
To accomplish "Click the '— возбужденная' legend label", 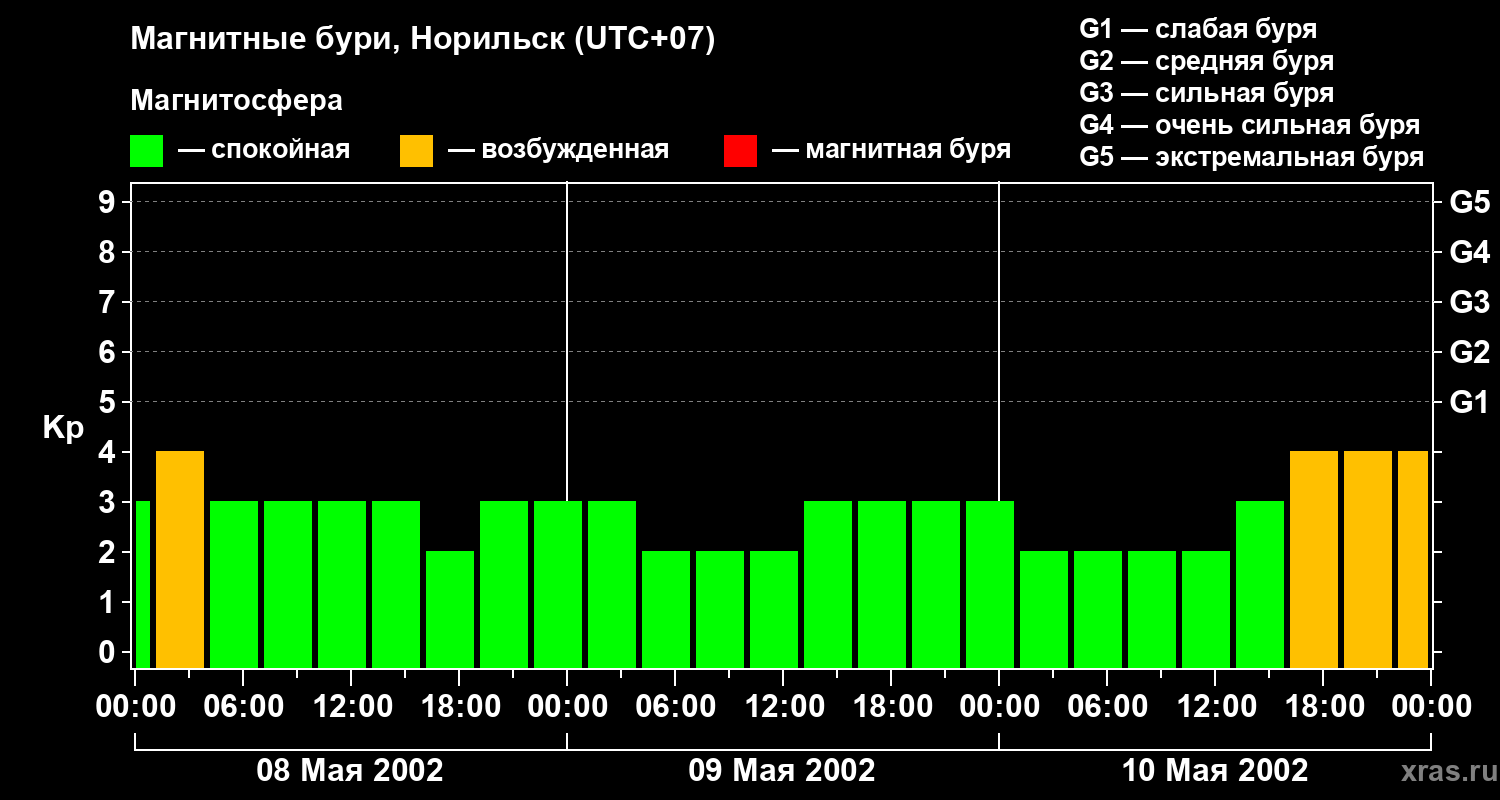I will point(558,150).
